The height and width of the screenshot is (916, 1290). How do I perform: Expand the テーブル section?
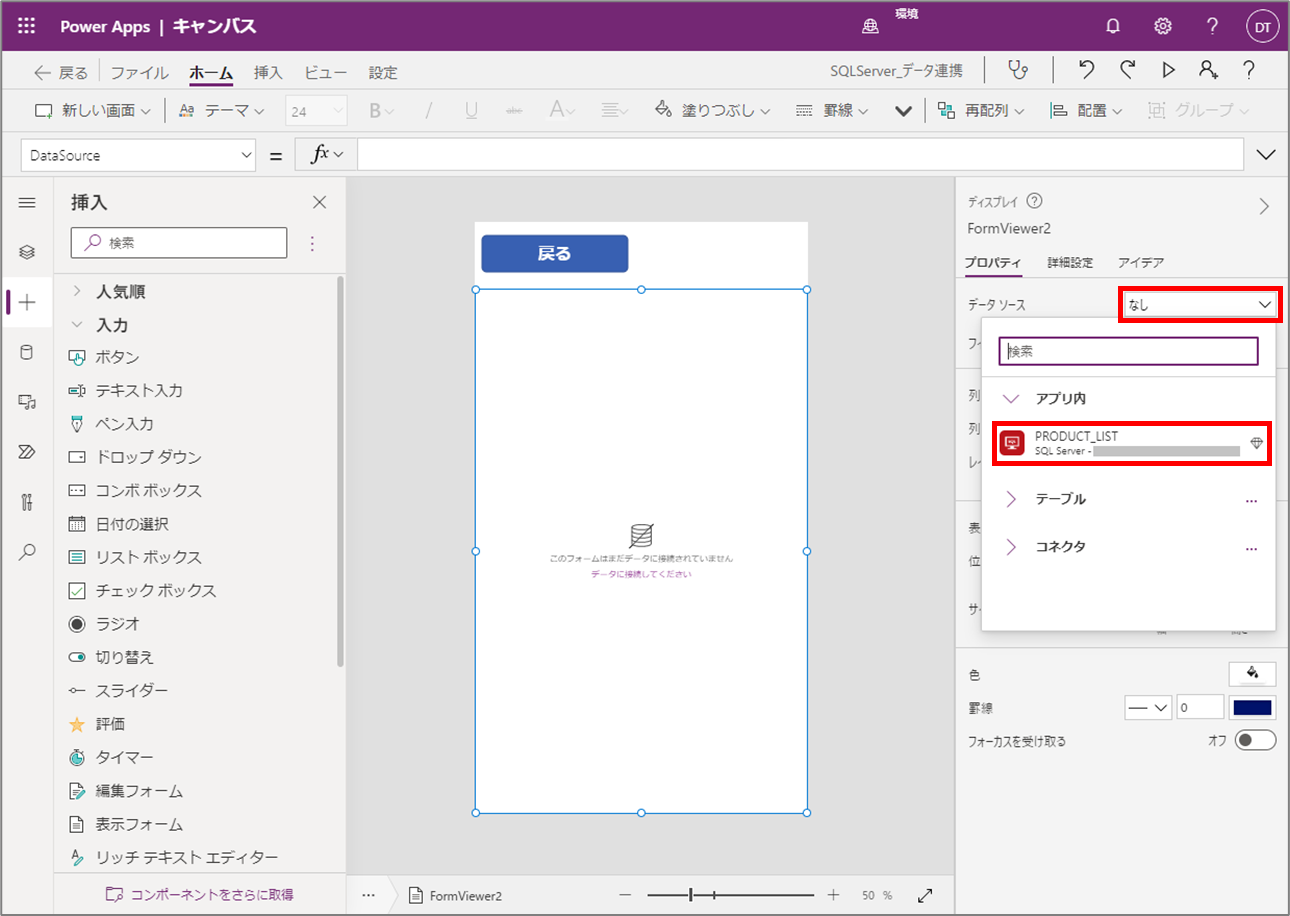[x=1011, y=499]
